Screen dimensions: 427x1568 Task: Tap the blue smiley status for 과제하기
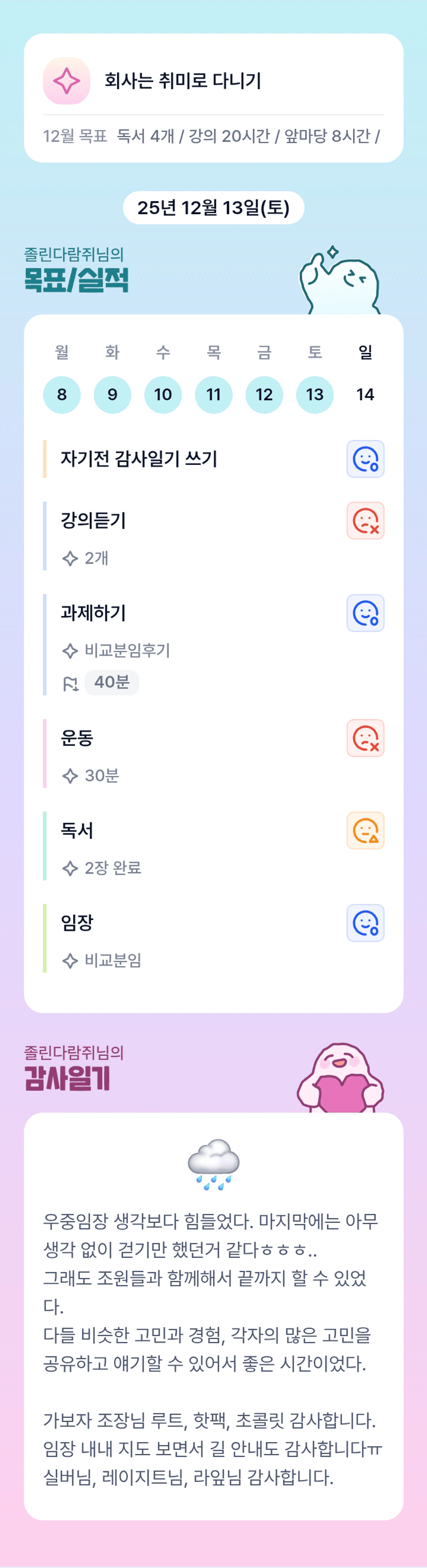pos(365,613)
